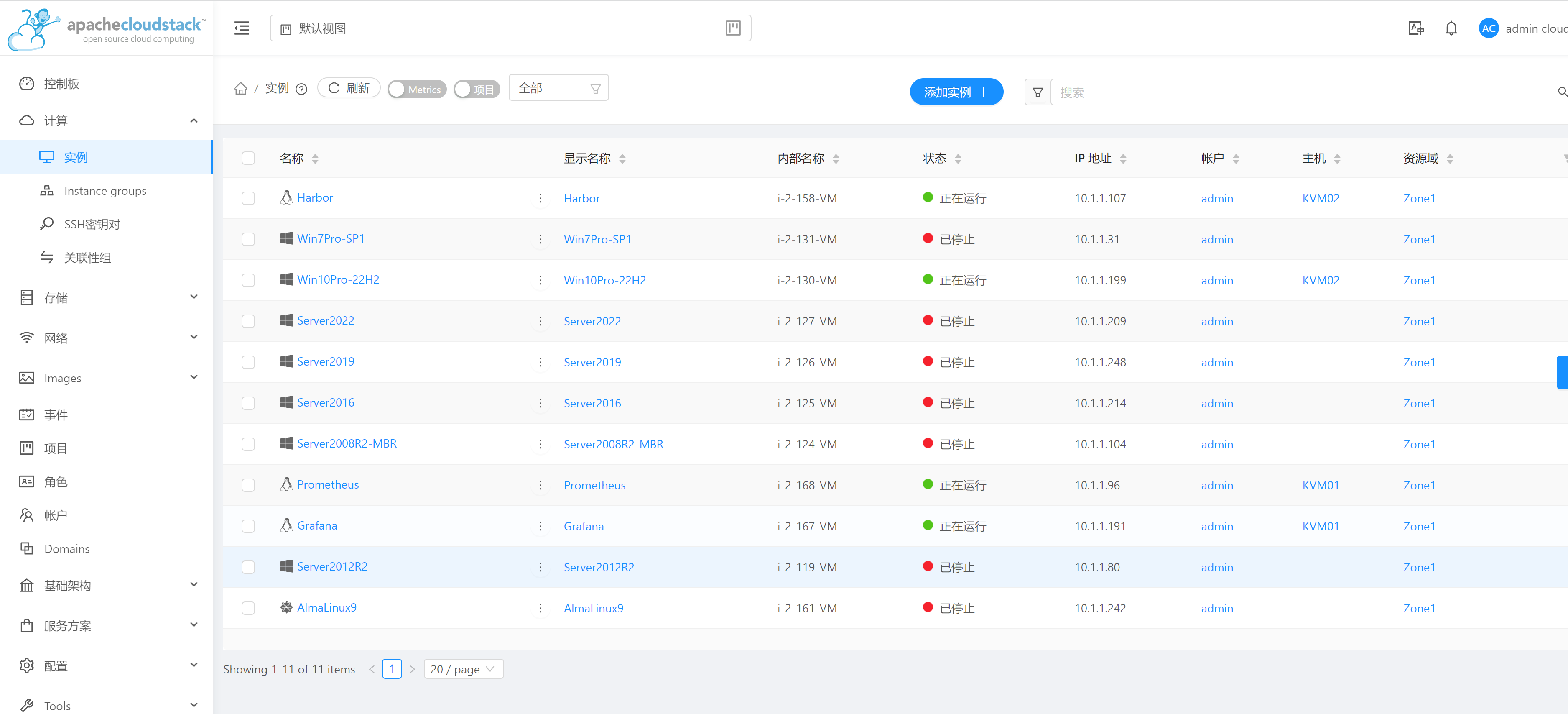This screenshot has height=714, width=1568.
Task: Click the 刷新 refresh button
Action: coord(349,88)
